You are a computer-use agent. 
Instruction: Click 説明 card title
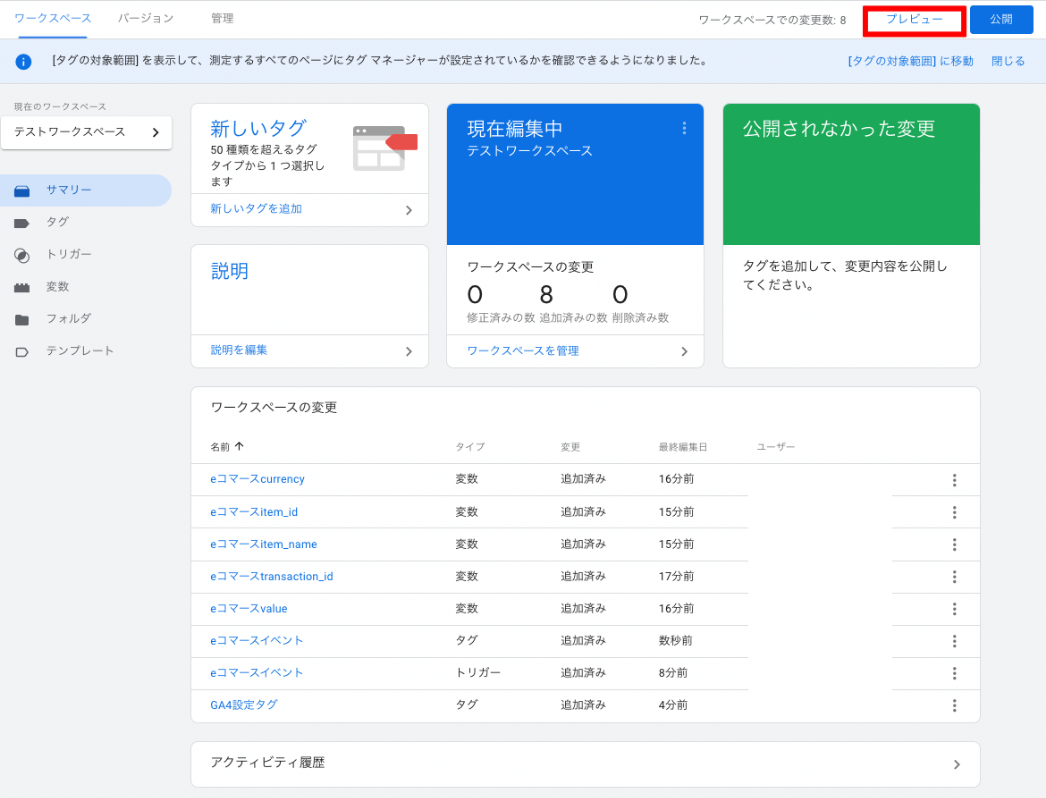[229, 271]
